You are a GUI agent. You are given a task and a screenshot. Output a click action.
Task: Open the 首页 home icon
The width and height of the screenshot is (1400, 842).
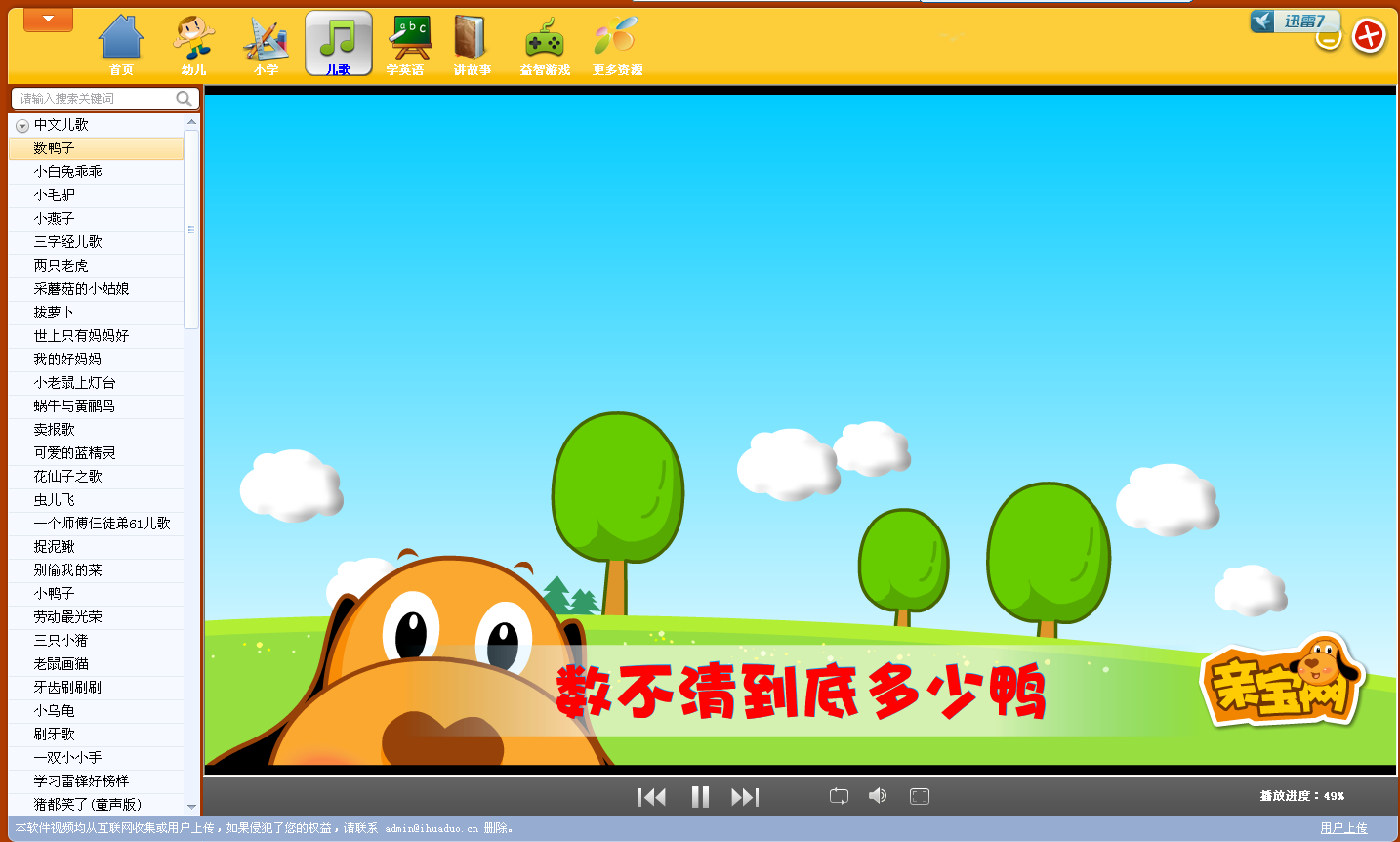121,45
